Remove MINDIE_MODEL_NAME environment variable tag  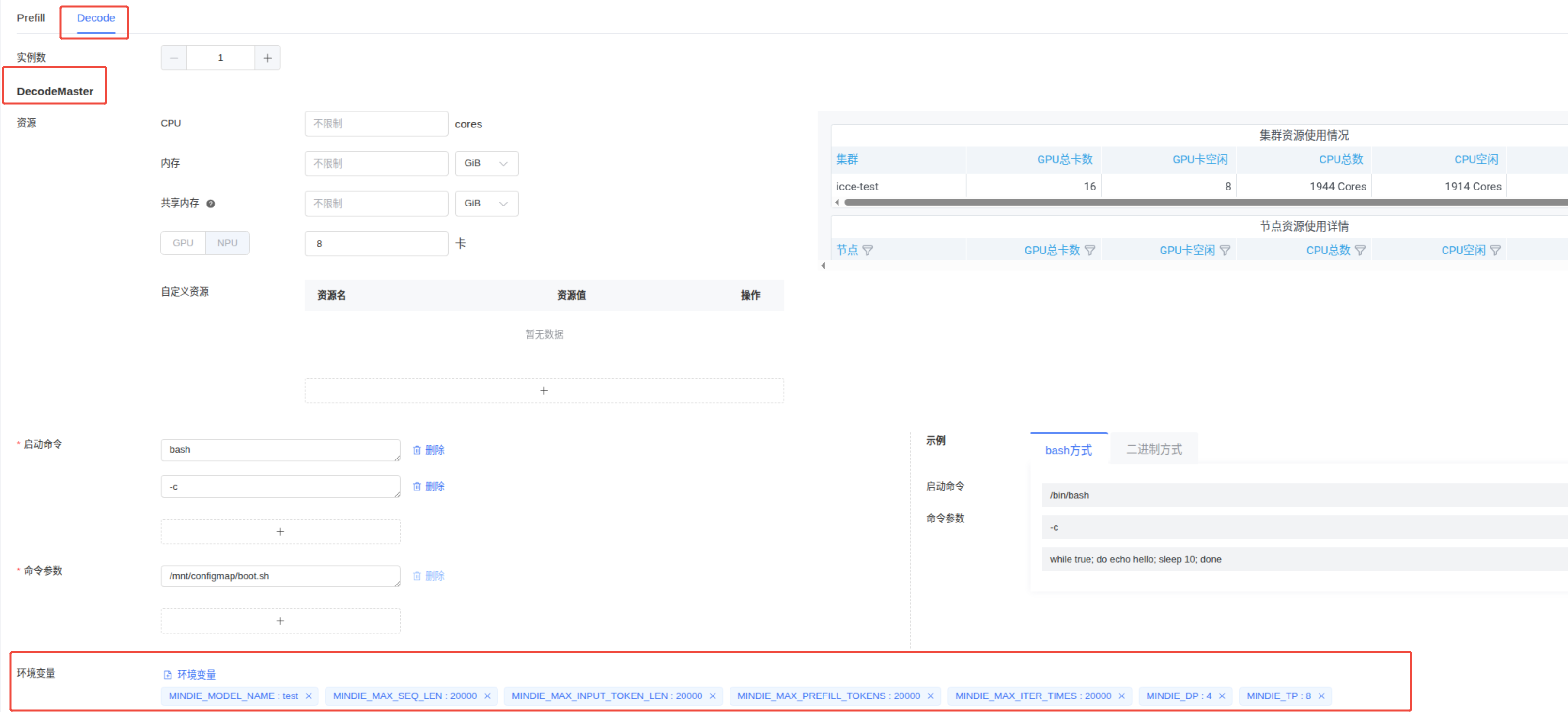(309, 696)
